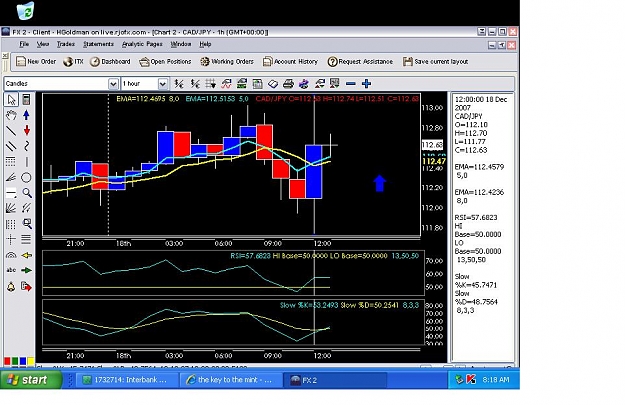Open the Statements menu
Screen dimensions: 625x405
coord(98,44)
